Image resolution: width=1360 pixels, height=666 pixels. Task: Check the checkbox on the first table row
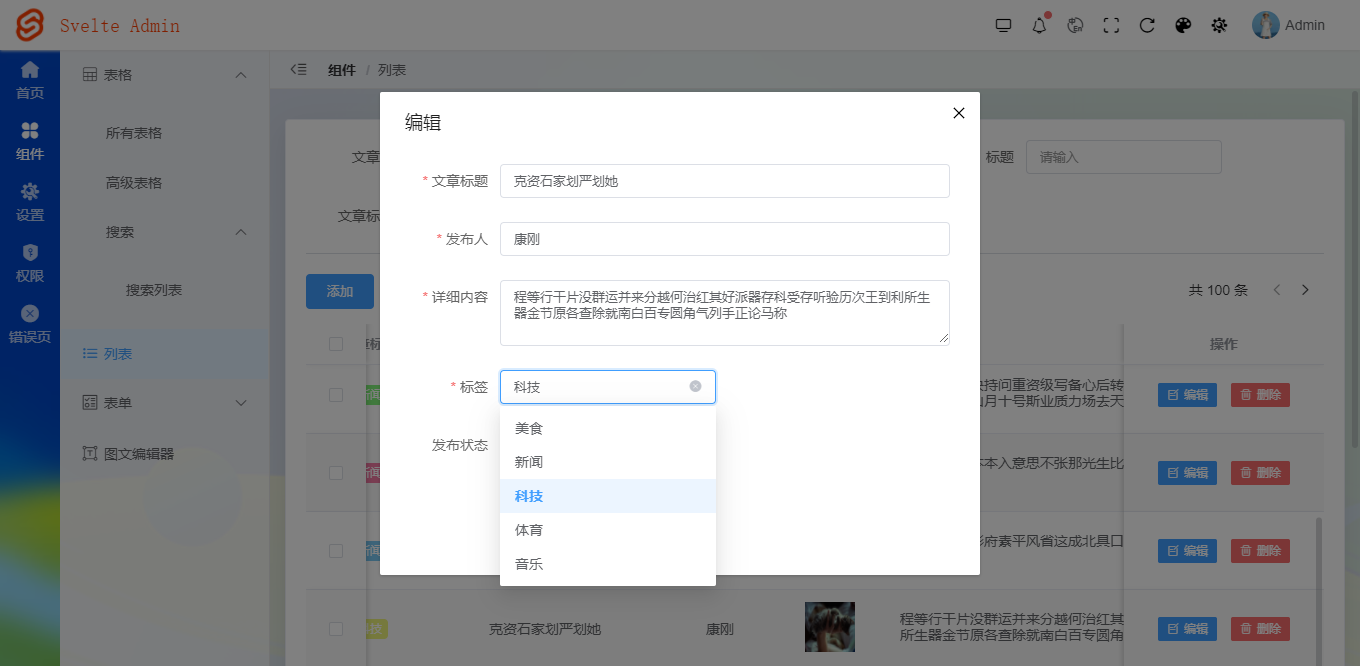tap(337, 394)
